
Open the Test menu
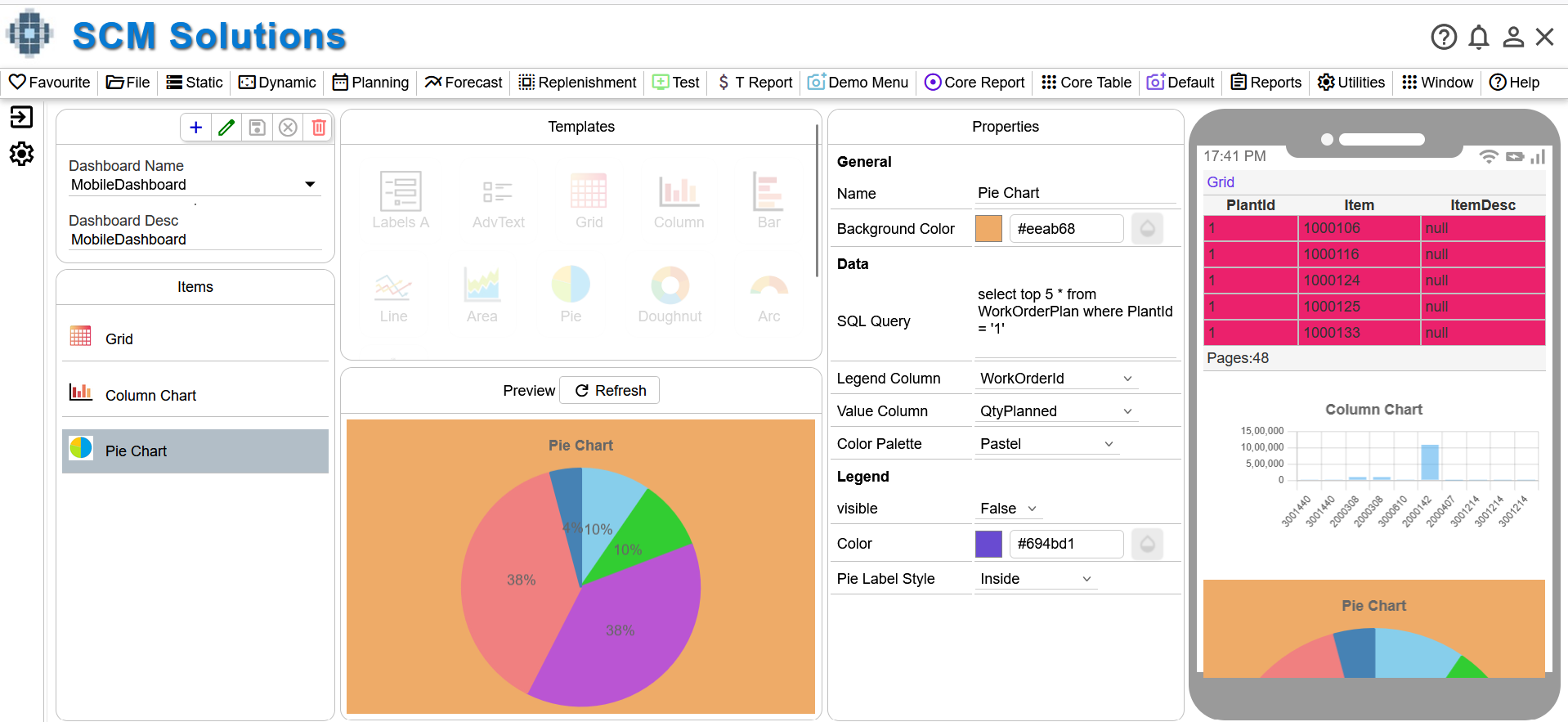pyautogui.click(x=676, y=83)
